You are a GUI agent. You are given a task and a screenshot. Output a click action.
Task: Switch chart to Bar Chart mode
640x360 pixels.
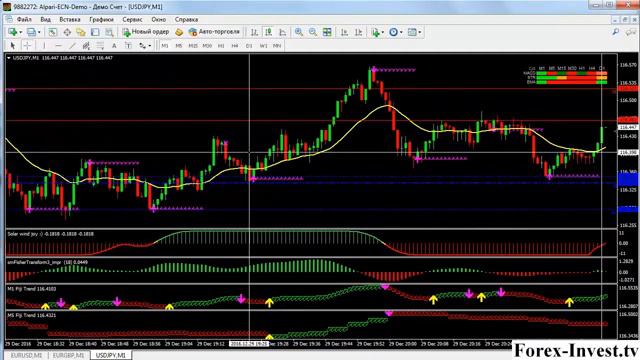[254, 32]
